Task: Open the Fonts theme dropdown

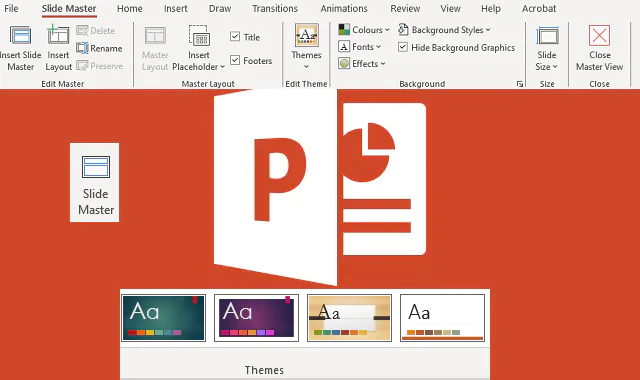Action: [x=359, y=47]
